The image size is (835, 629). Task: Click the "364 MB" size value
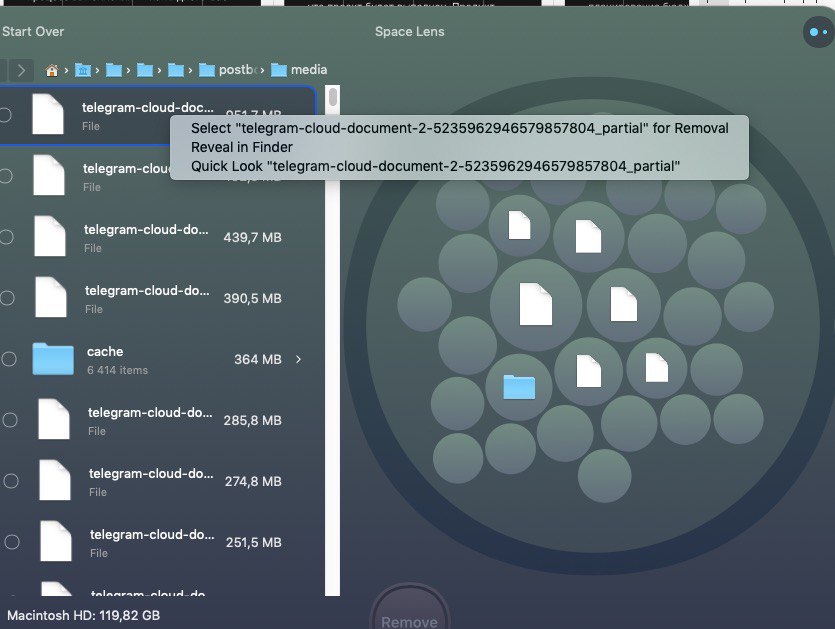(x=258, y=360)
